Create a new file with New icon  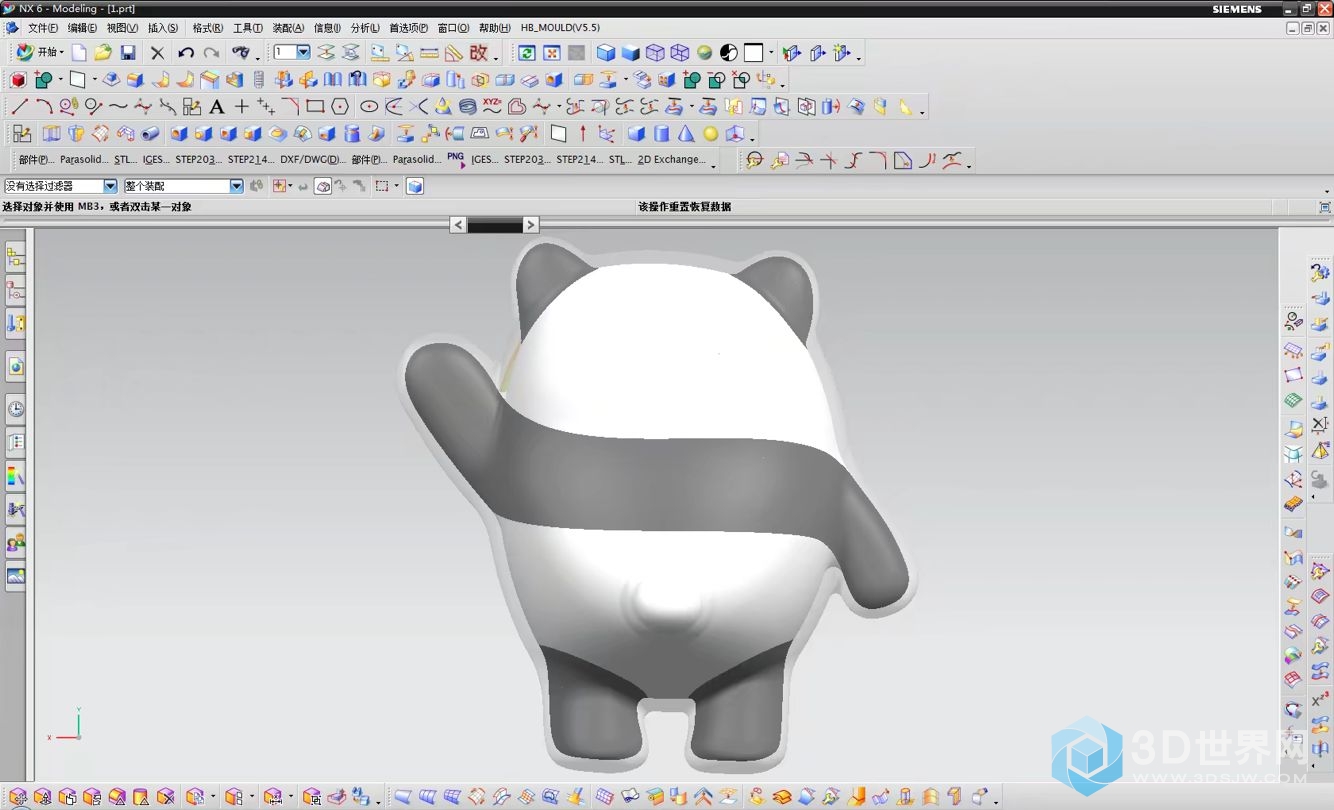tap(79, 53)
